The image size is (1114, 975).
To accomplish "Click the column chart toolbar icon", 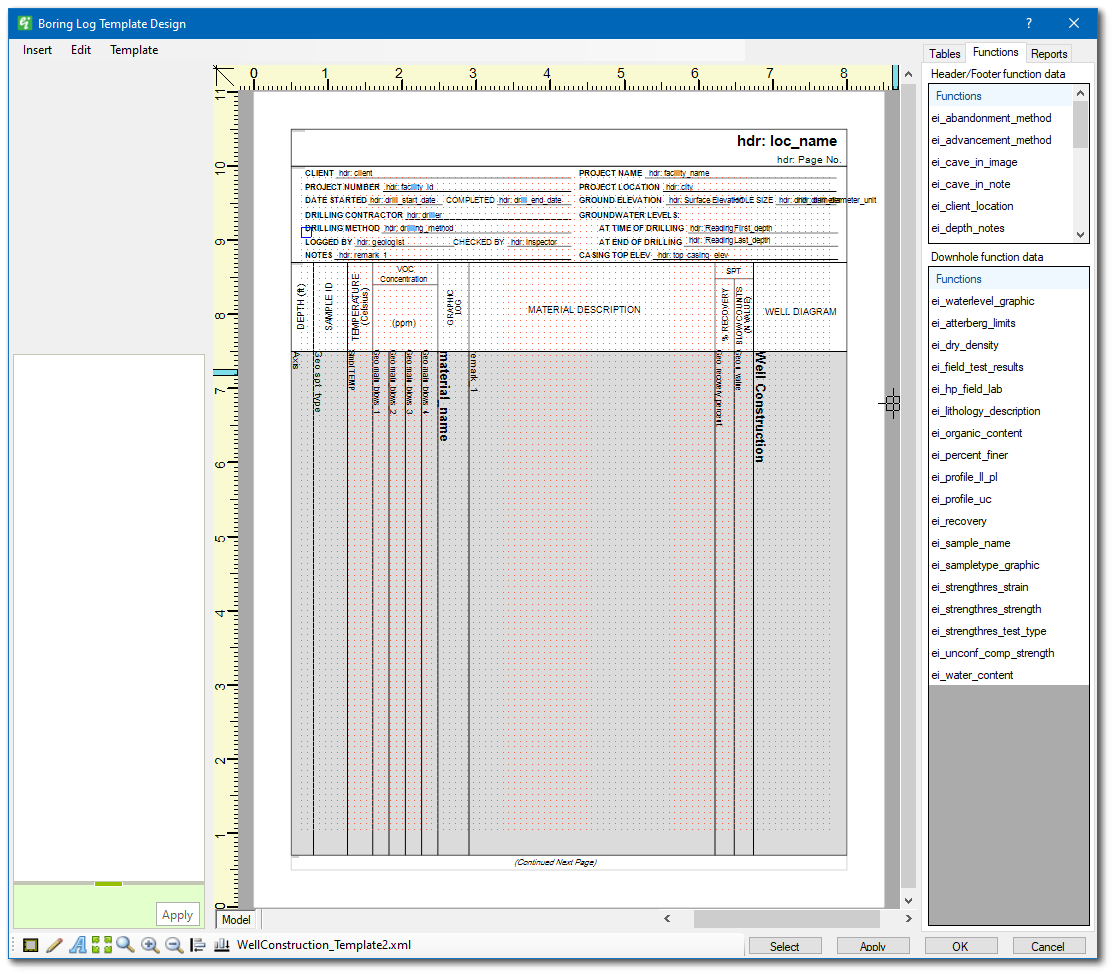I will click(221, 944).
